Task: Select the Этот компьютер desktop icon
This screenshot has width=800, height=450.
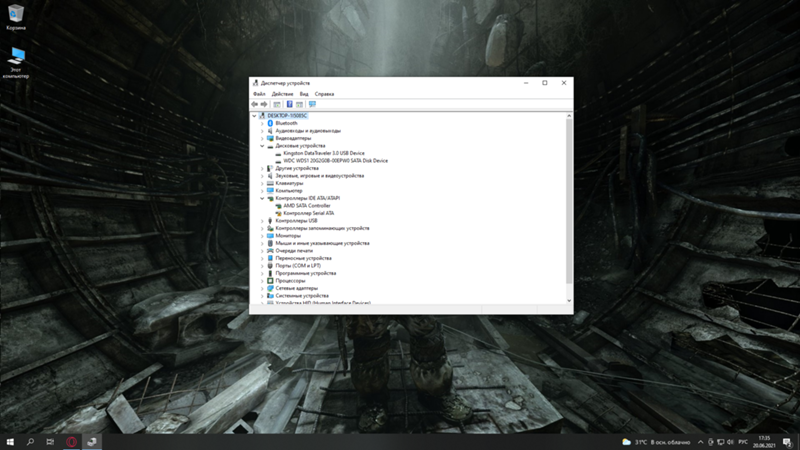Action: (x=16, y=62)
